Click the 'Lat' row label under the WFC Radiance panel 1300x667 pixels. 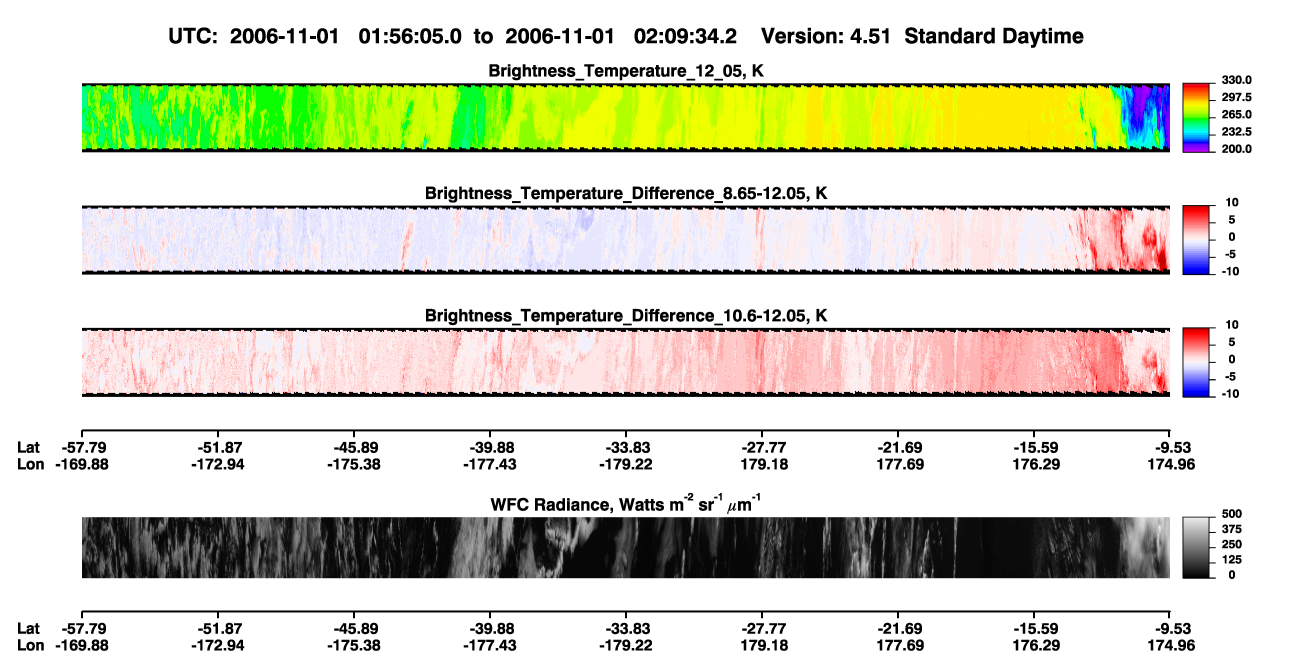tap(29, 628)
